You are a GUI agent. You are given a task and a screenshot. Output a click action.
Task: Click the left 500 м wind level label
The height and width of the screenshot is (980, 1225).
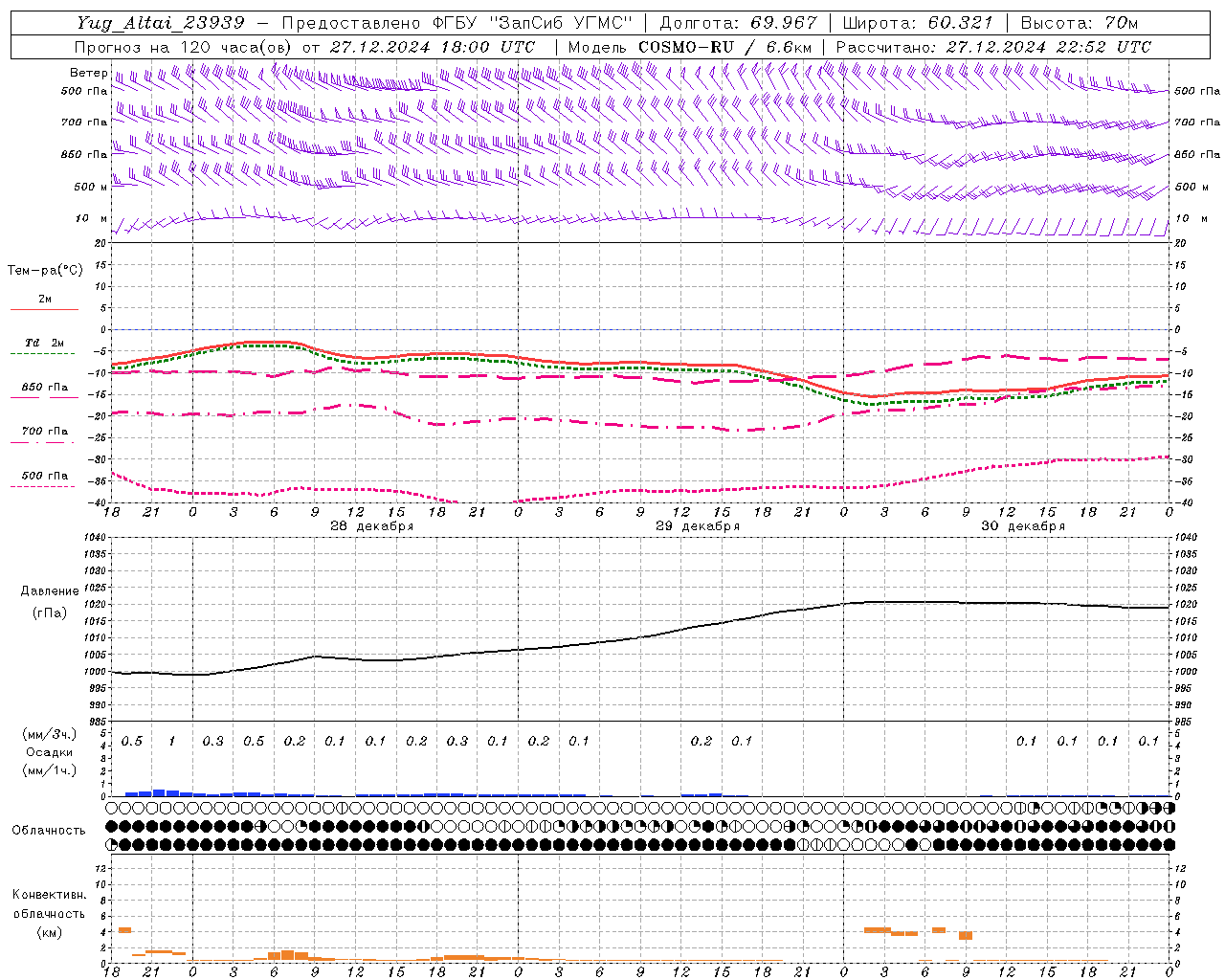click(91, 187)
